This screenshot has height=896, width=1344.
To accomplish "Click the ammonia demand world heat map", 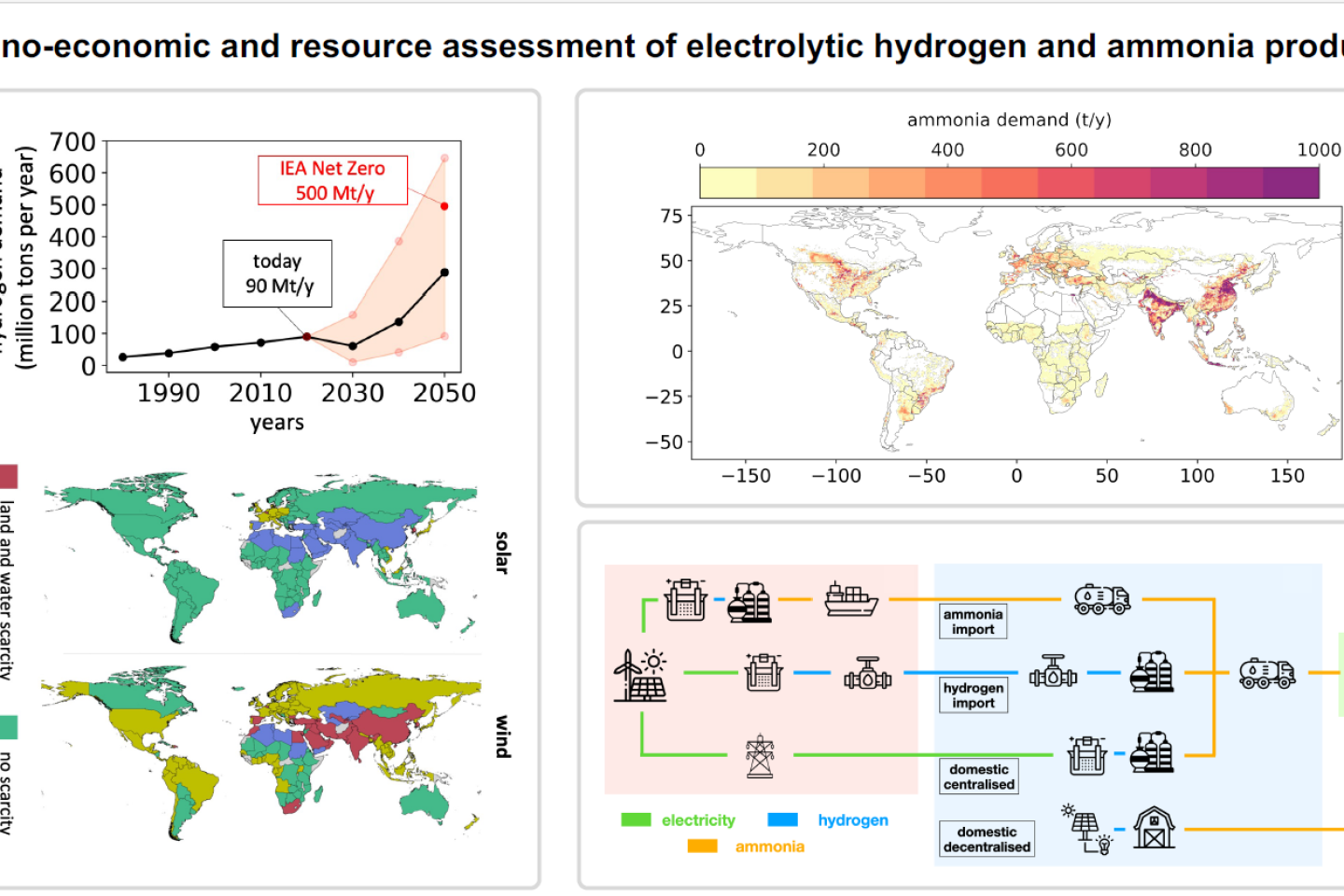I will point(1017,332).
